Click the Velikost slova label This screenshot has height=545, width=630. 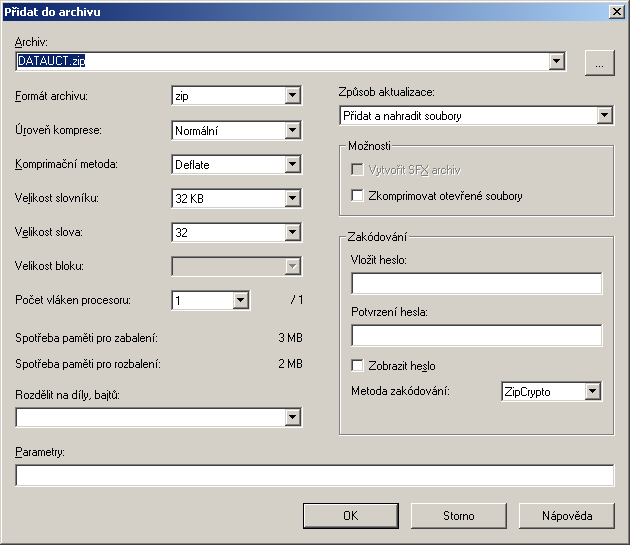49,232
